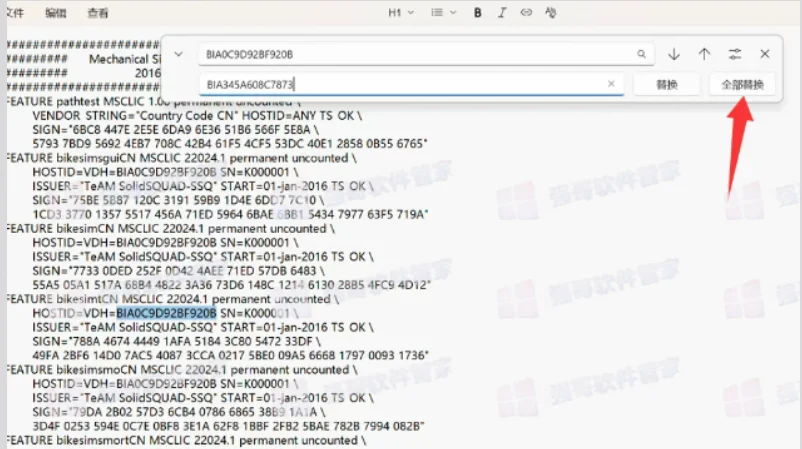This screenshot has width=802, height=449.
Task: Click the line 'SIGN="79DA 2B02 57D3'
Action: coord(179,412)
